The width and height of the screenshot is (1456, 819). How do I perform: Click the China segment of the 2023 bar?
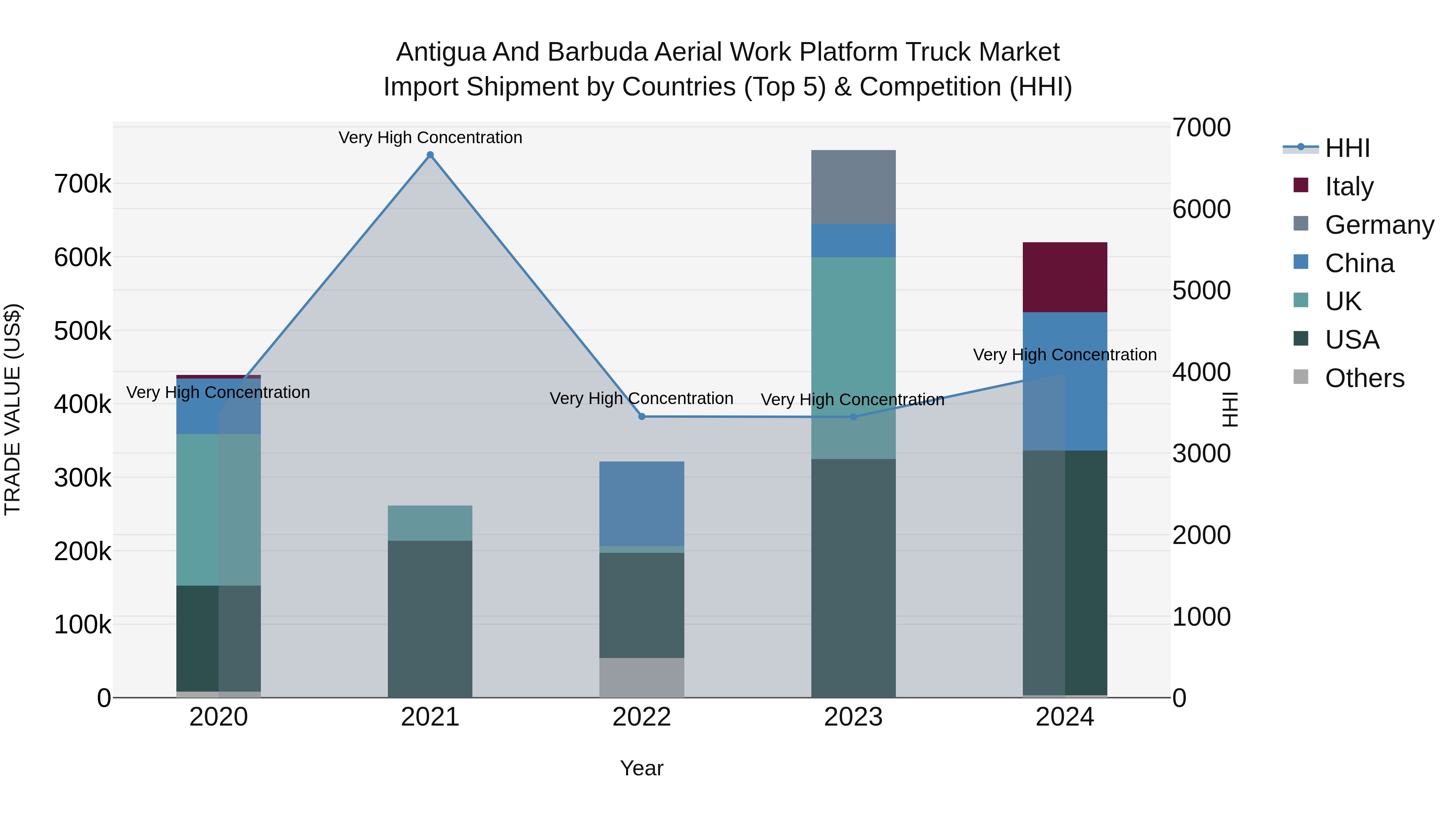[853, 241]
